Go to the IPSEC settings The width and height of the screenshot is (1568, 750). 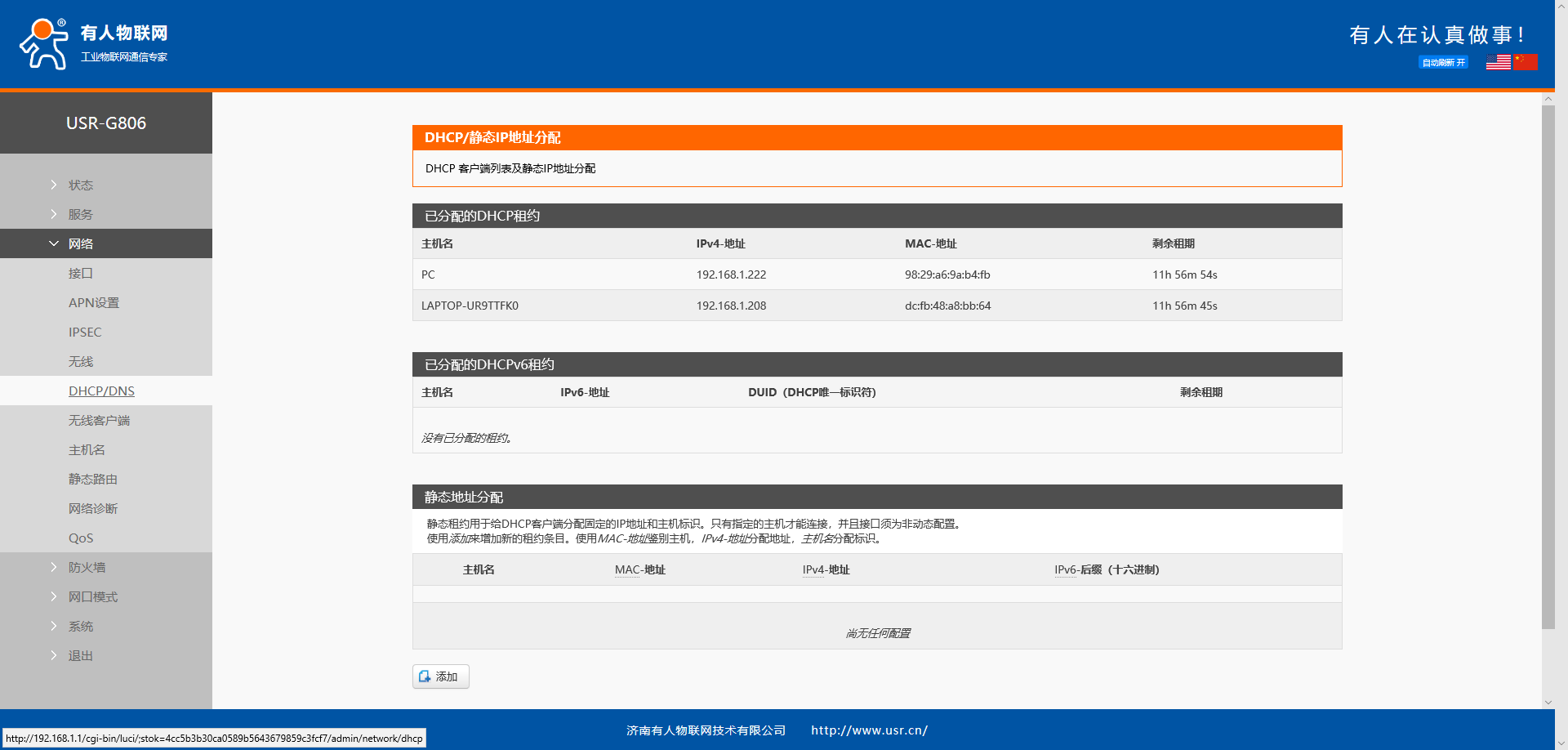(x=85, y=333)
